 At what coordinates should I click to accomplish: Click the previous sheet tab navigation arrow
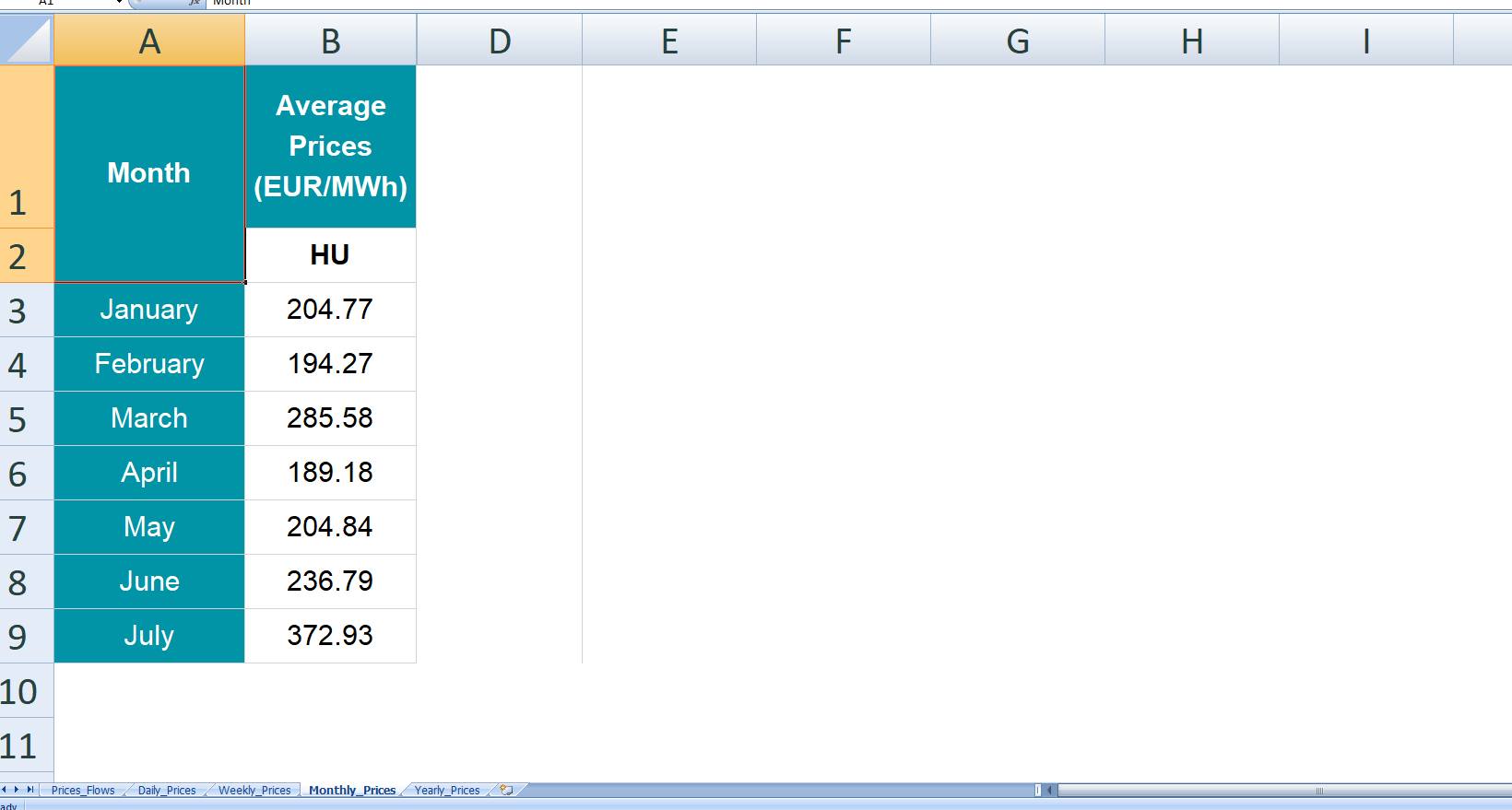tap(6, 790)
